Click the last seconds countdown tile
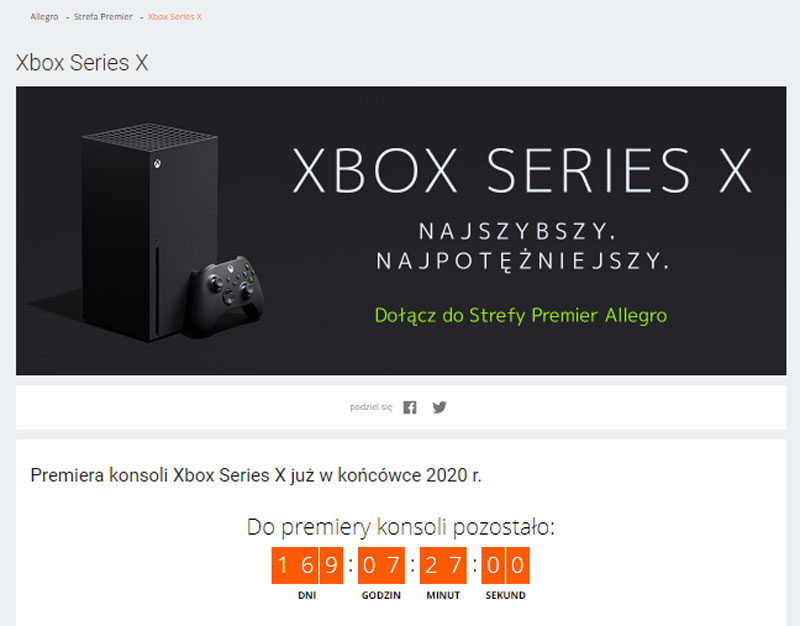This screenshot has height=626, width=800. pos(517,566)
